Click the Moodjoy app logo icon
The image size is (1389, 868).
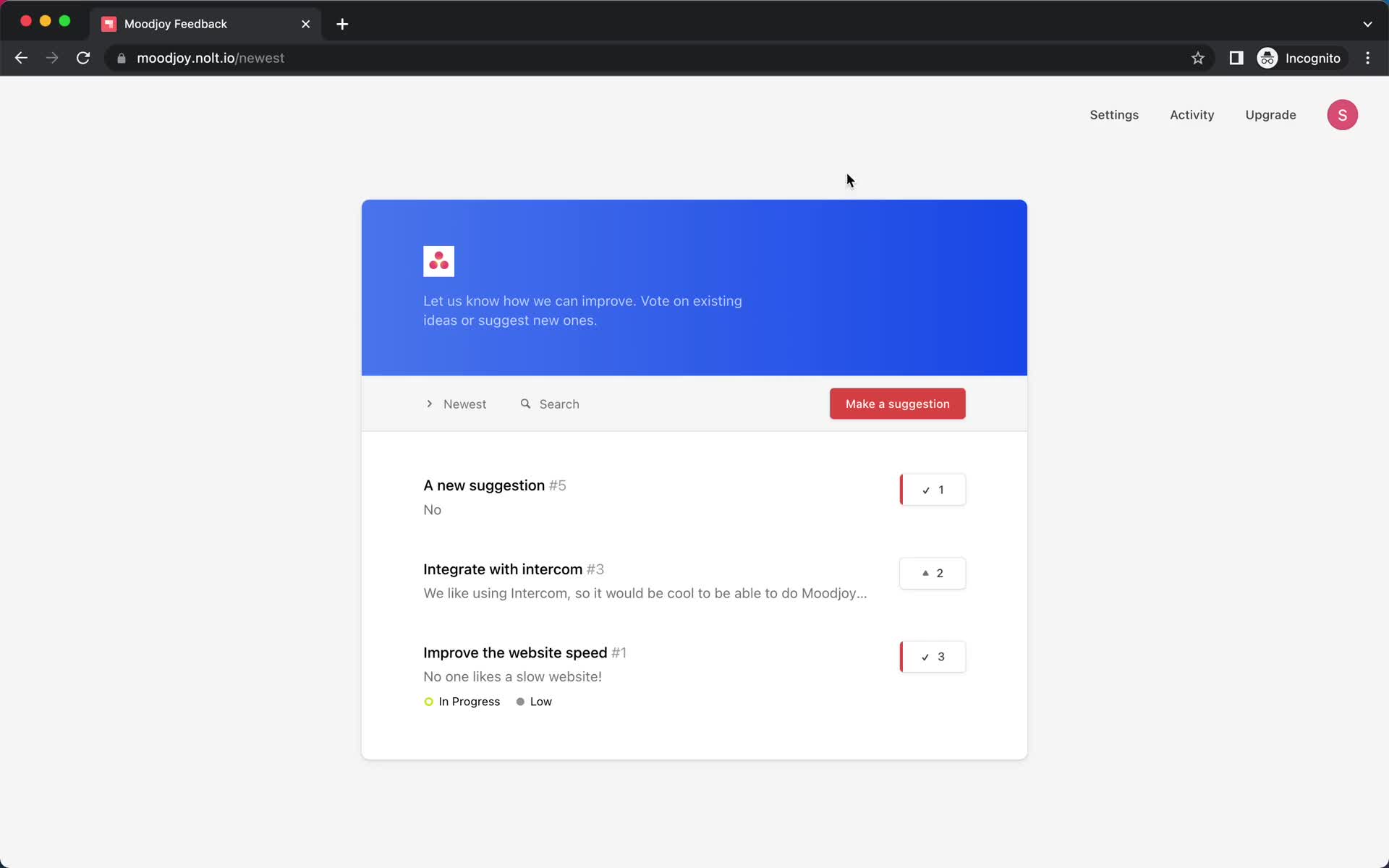coord(438,261)
